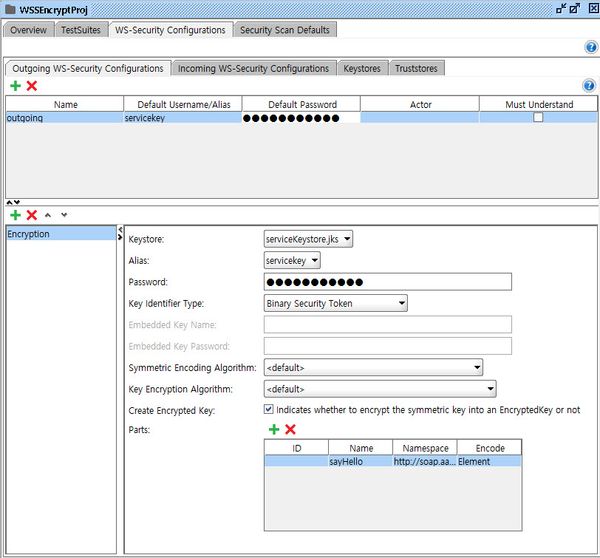
Task: Open the Keystore dropdown
Action: (x=308, y=239)
